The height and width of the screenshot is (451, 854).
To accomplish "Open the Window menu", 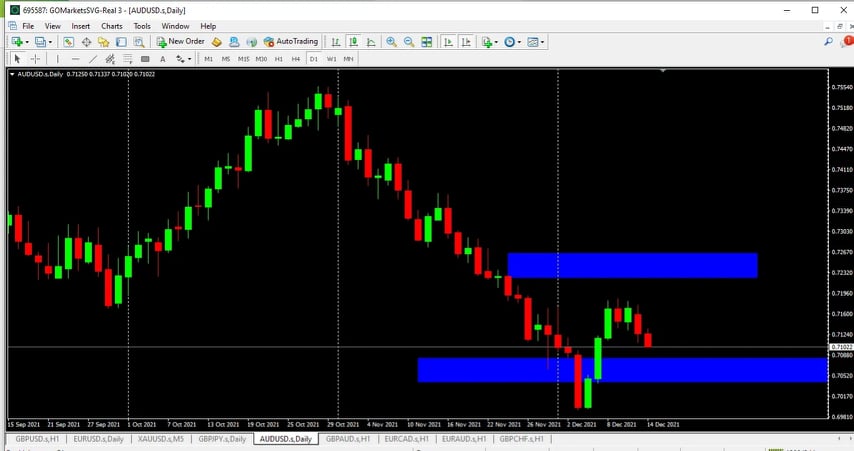I will (x=175, y=26).
